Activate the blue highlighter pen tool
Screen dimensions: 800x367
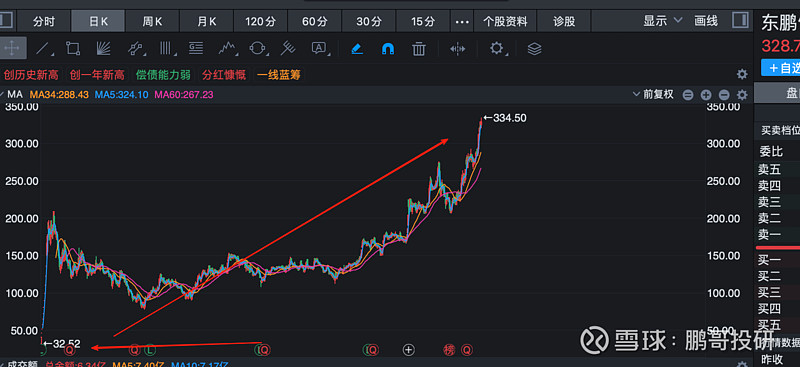[357, 49]
